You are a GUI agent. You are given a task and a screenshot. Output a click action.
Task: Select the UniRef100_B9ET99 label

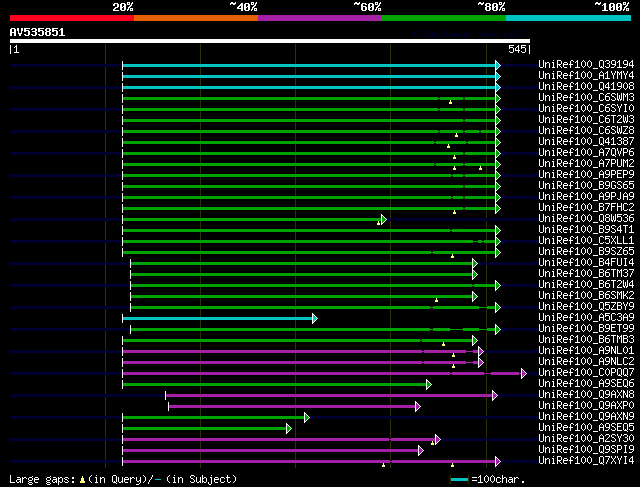[x=586, y=329]
